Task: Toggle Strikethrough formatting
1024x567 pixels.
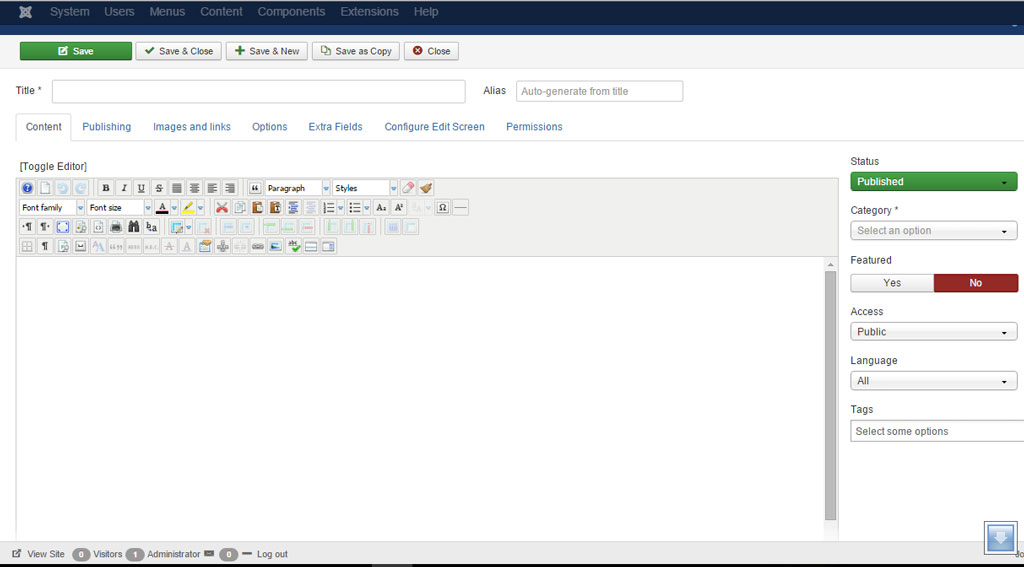Action: click(159, 188)
